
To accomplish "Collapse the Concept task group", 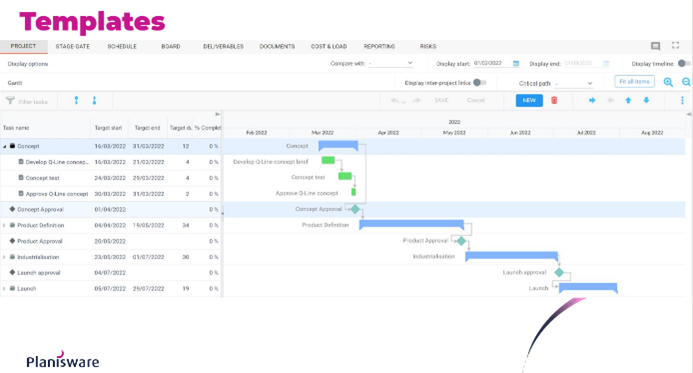I will click(5, 146).
